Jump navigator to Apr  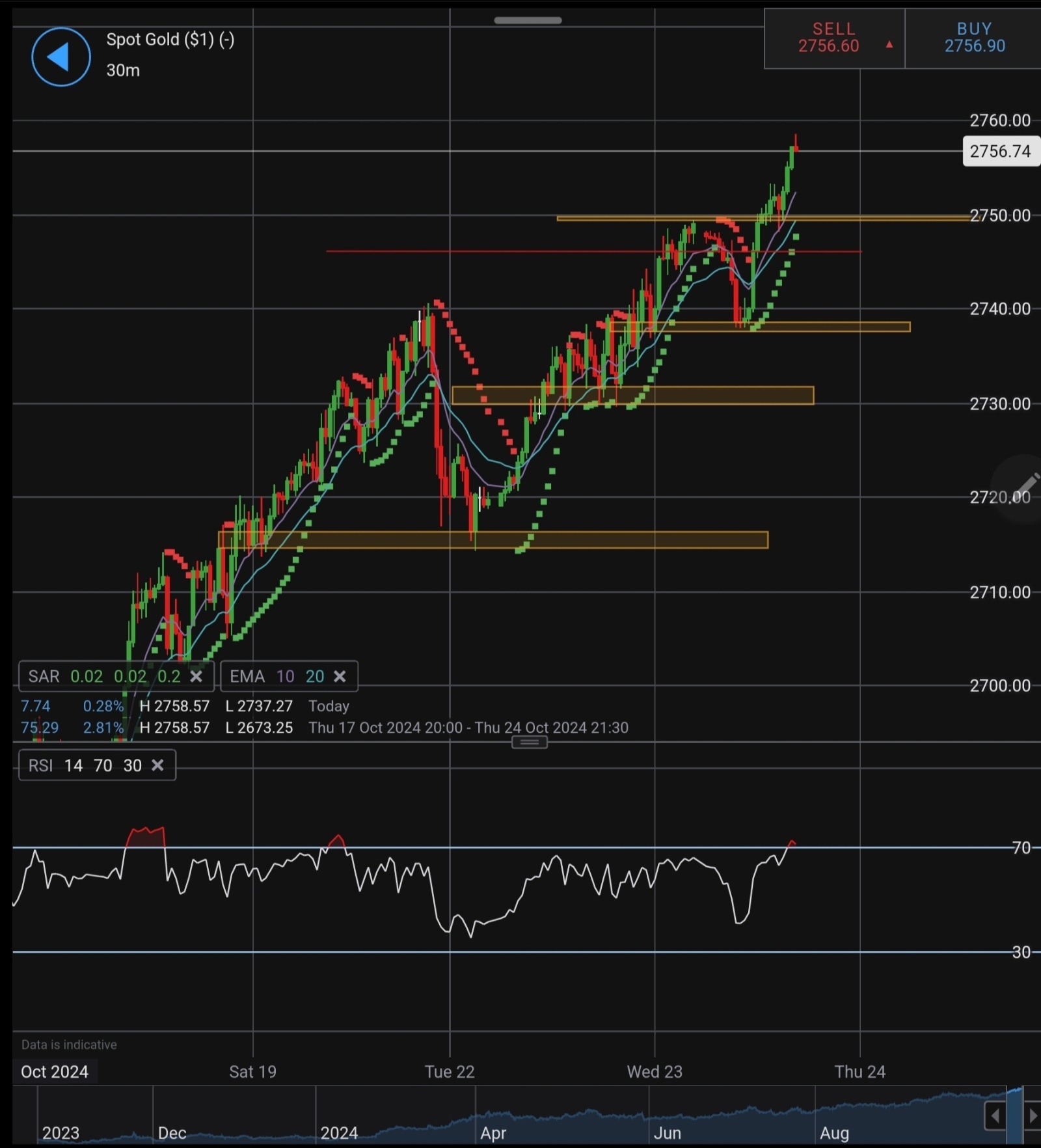(x=493, y=1133)
